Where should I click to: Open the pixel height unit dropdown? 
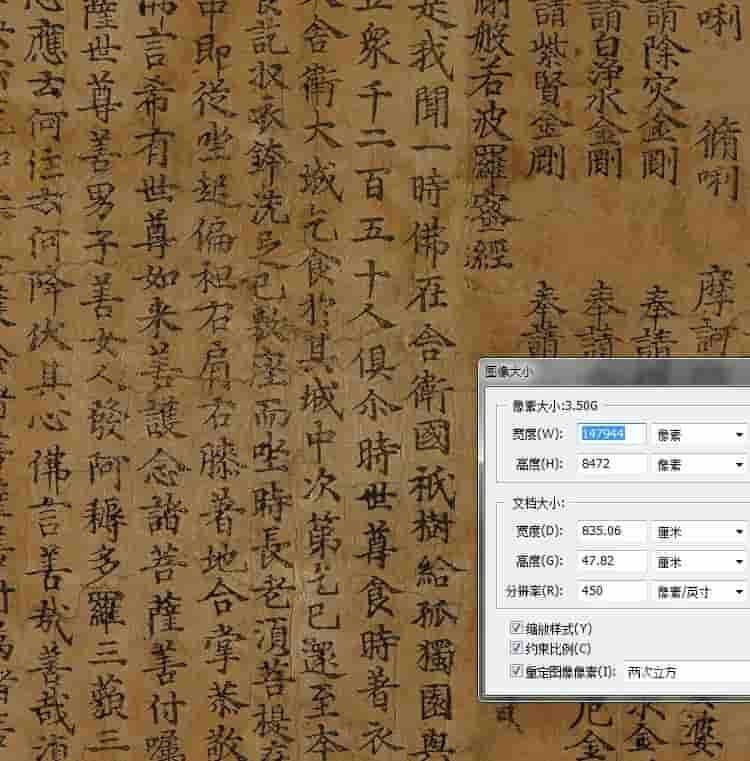point(700,464)
